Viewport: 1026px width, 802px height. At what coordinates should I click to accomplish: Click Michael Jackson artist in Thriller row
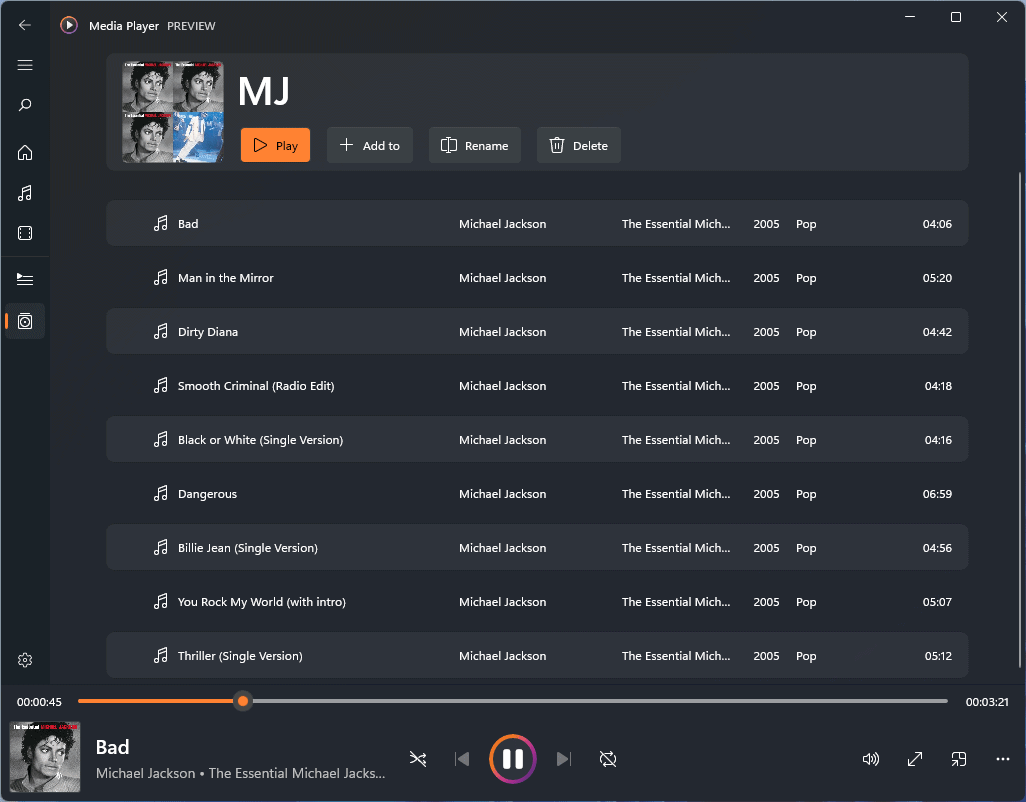(x=503, y=655)
